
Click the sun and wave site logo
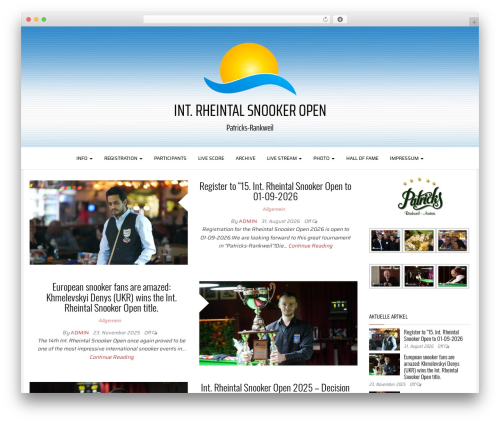[250, 69]
